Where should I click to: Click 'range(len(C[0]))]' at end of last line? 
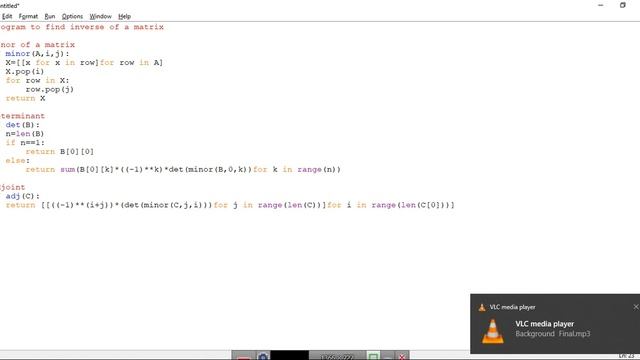coord(413,205)
